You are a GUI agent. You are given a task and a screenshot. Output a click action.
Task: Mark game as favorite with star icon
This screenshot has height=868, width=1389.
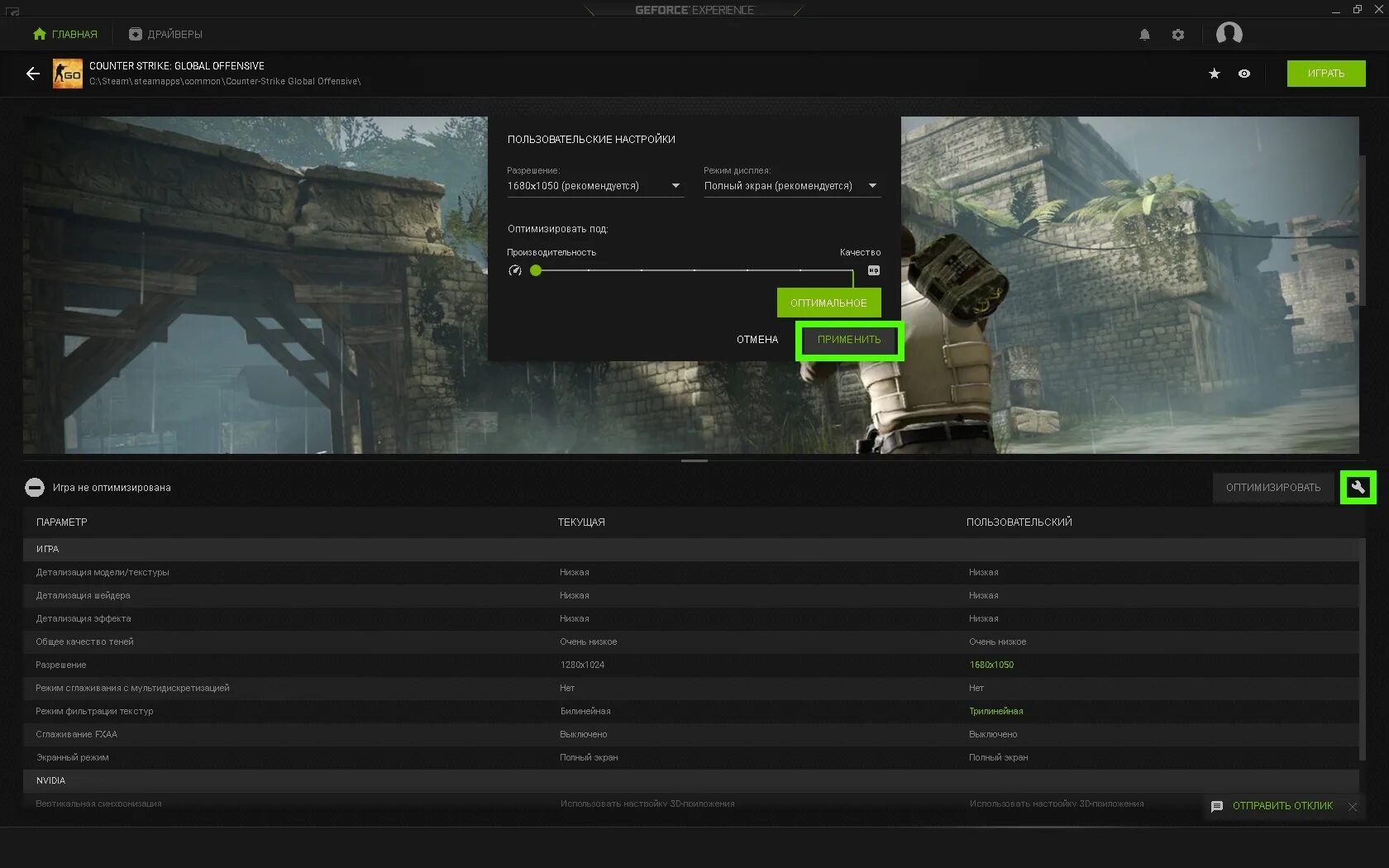(1215, 74)
